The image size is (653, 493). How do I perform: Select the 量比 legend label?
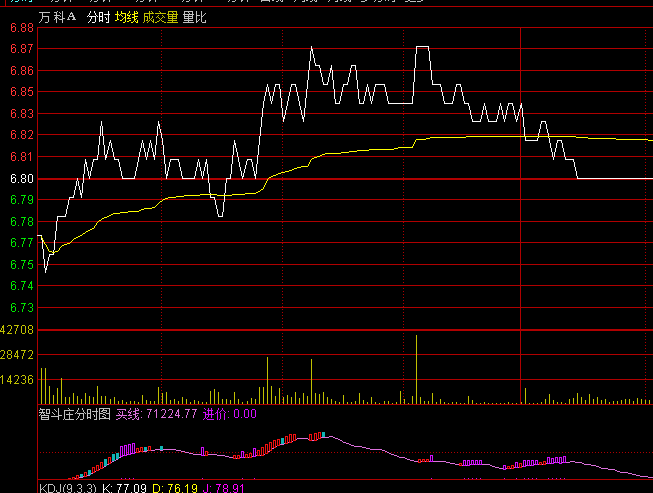pyautogui.click(x=194, y=18)
